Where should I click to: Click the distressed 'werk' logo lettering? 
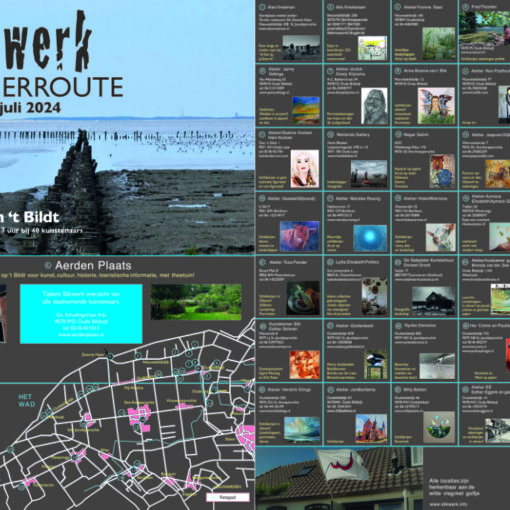pos(47,41)
